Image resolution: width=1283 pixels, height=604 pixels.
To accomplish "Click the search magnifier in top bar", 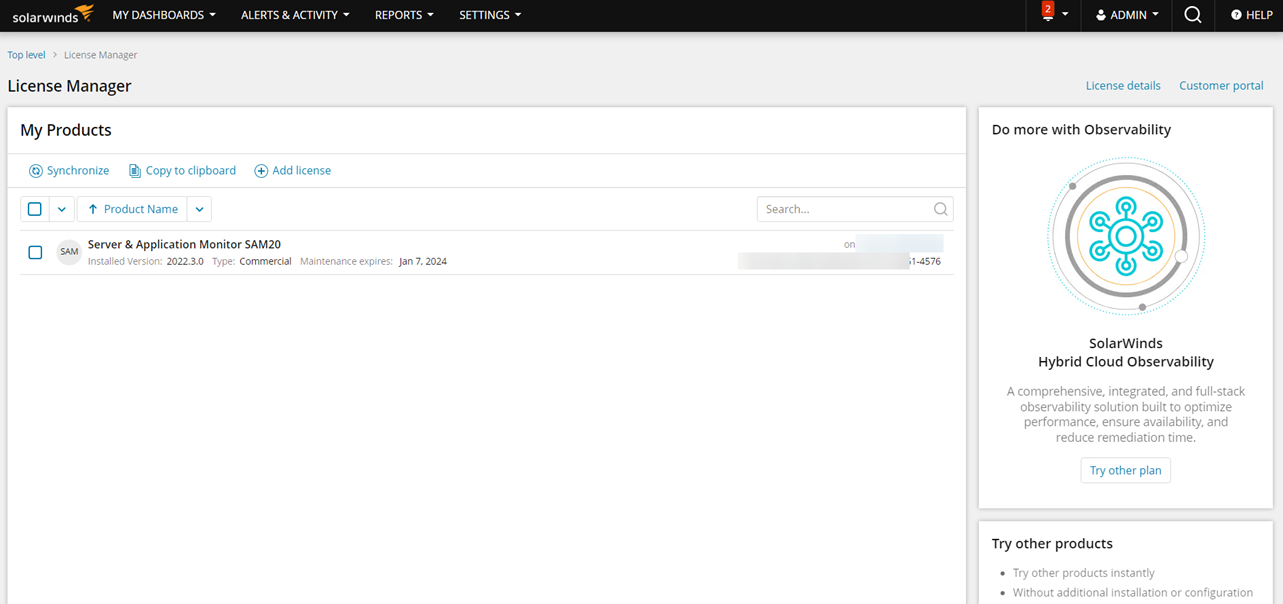I will tap(1192, 15).
